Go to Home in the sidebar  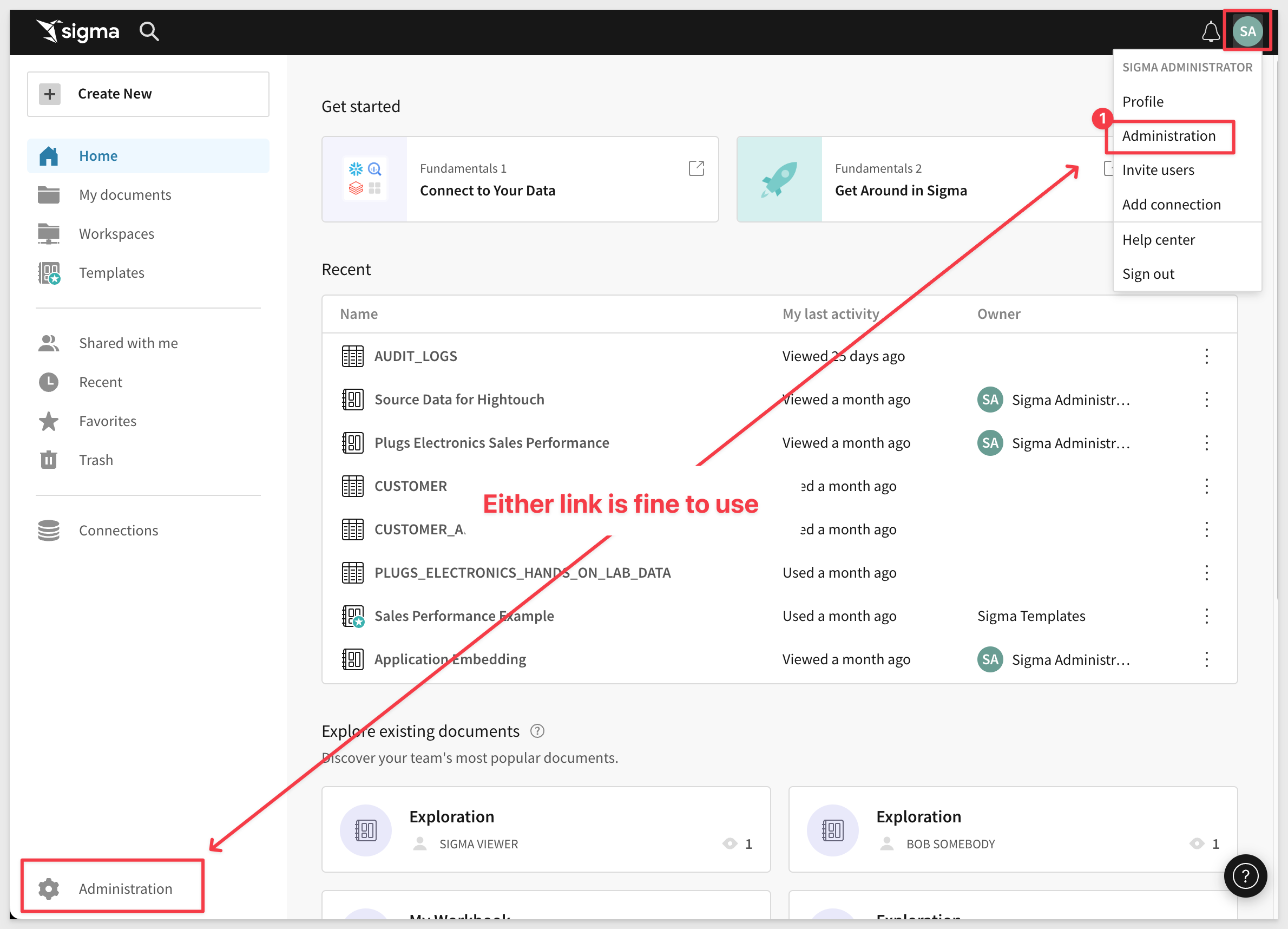pos(148,156)
